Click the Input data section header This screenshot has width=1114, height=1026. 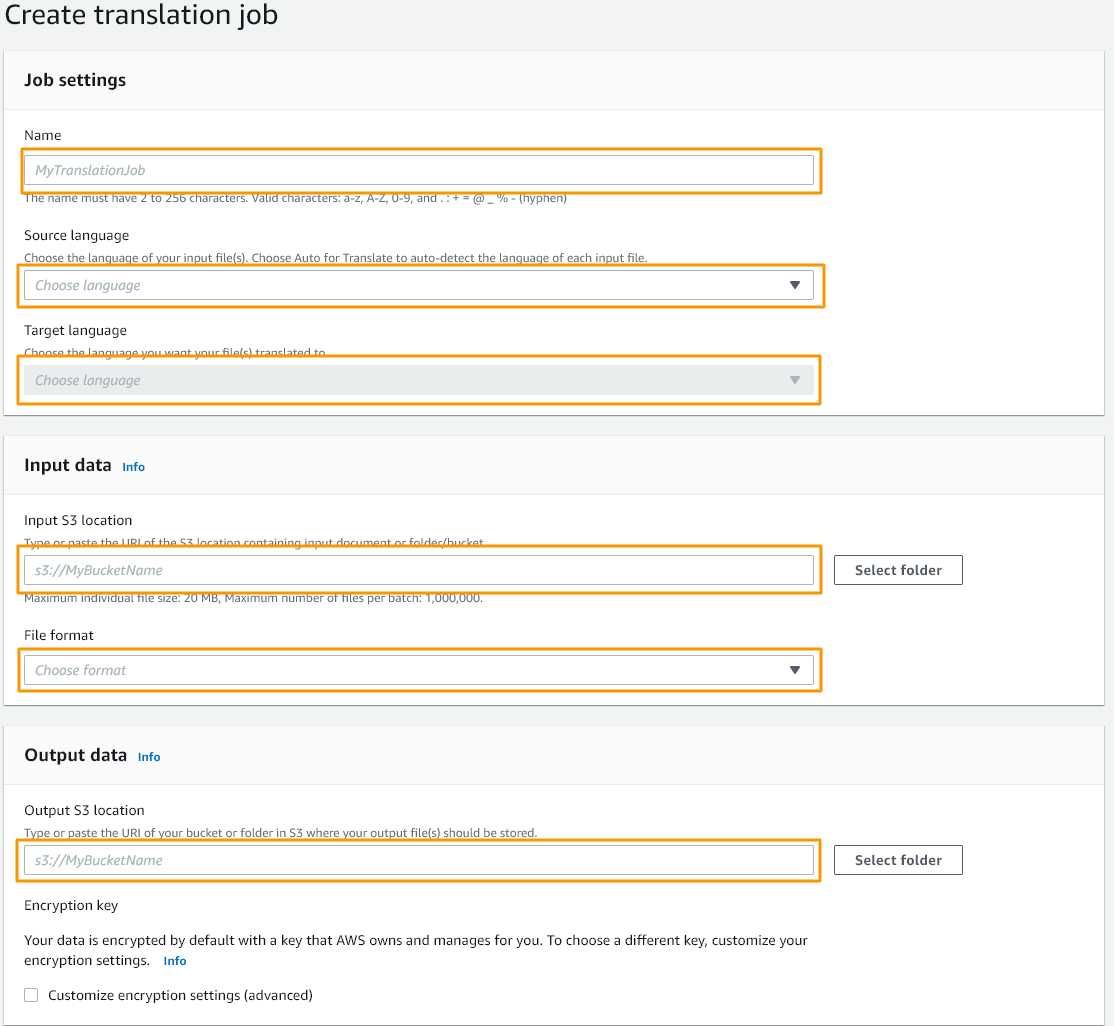[68, 465]
